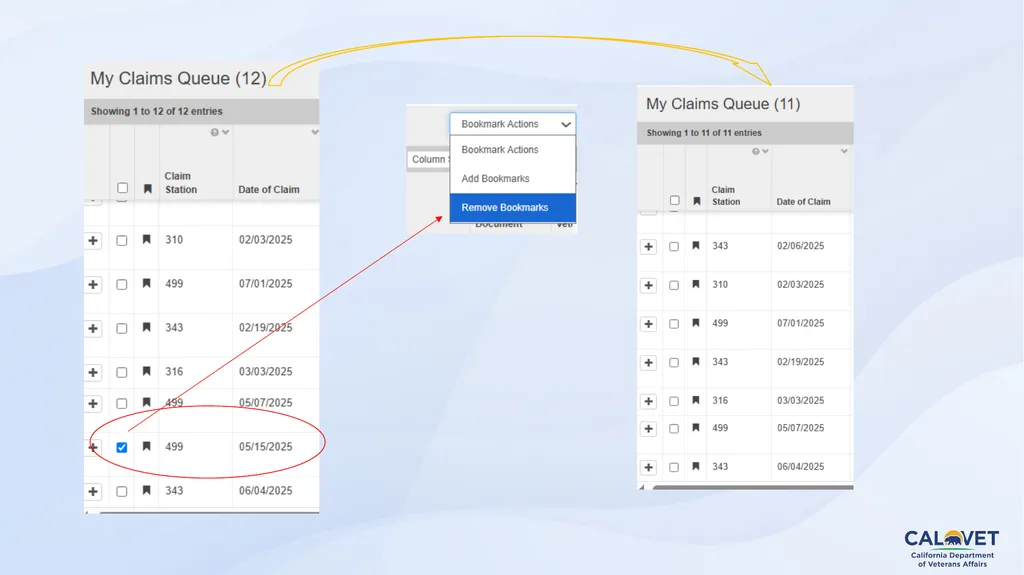Click bookmark icon for 07/01/2025 row in 11-entry queue
The height and width of the screenshot is (575, 1024).
696,323
